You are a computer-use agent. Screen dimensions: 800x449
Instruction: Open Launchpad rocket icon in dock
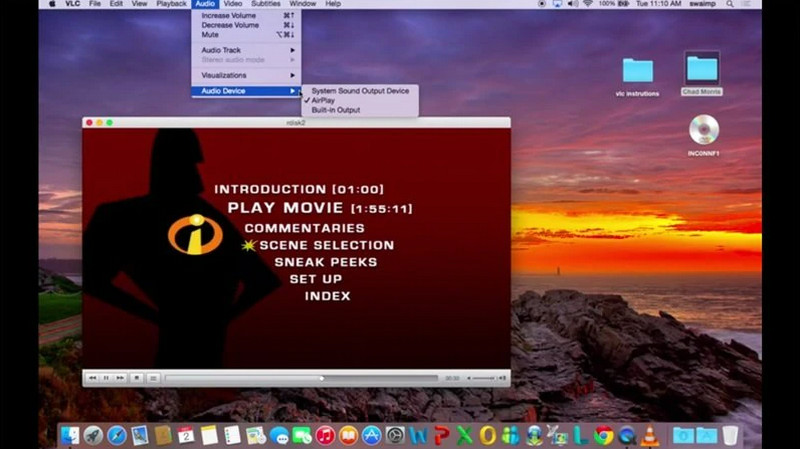pyautogui.click(x=93, y=436)
